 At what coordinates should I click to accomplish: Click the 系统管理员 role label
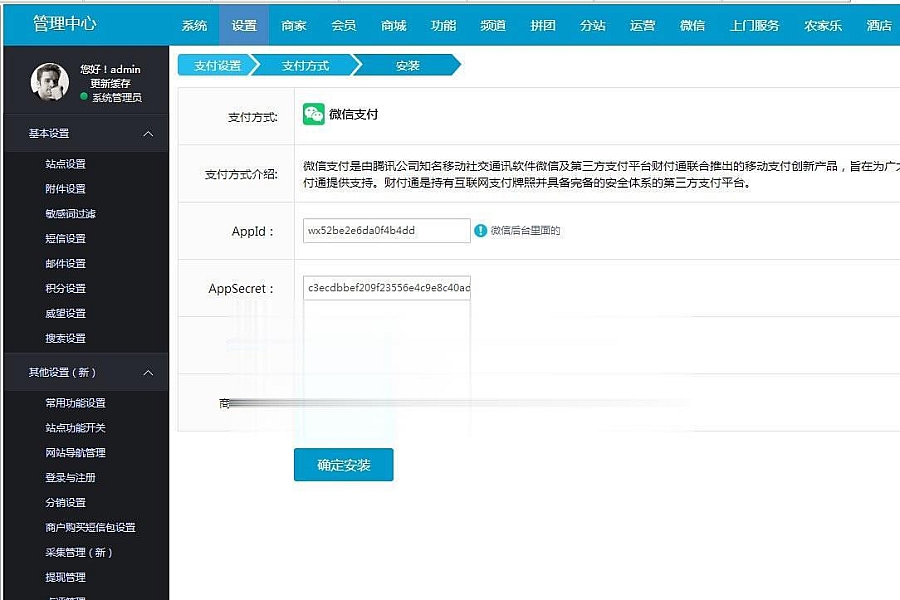117,98
